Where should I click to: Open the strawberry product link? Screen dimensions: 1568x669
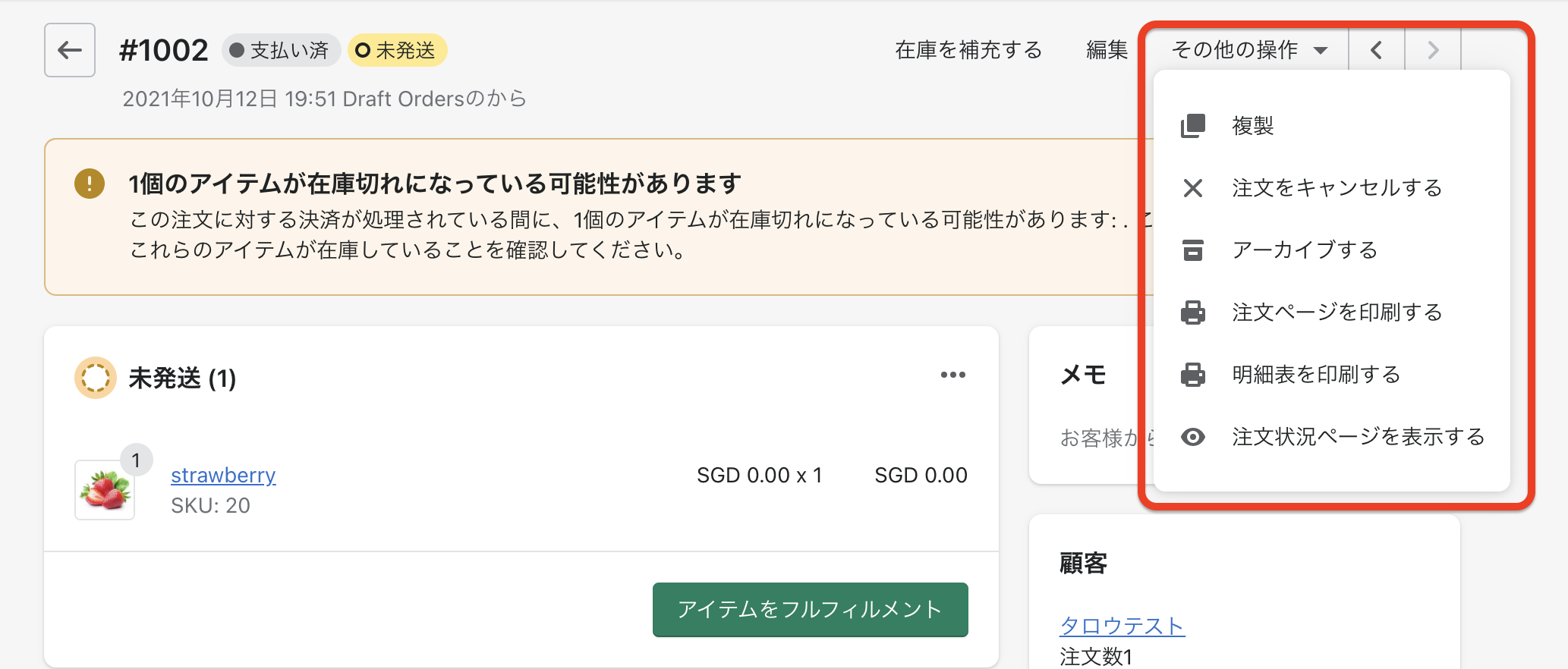(223, 476)
